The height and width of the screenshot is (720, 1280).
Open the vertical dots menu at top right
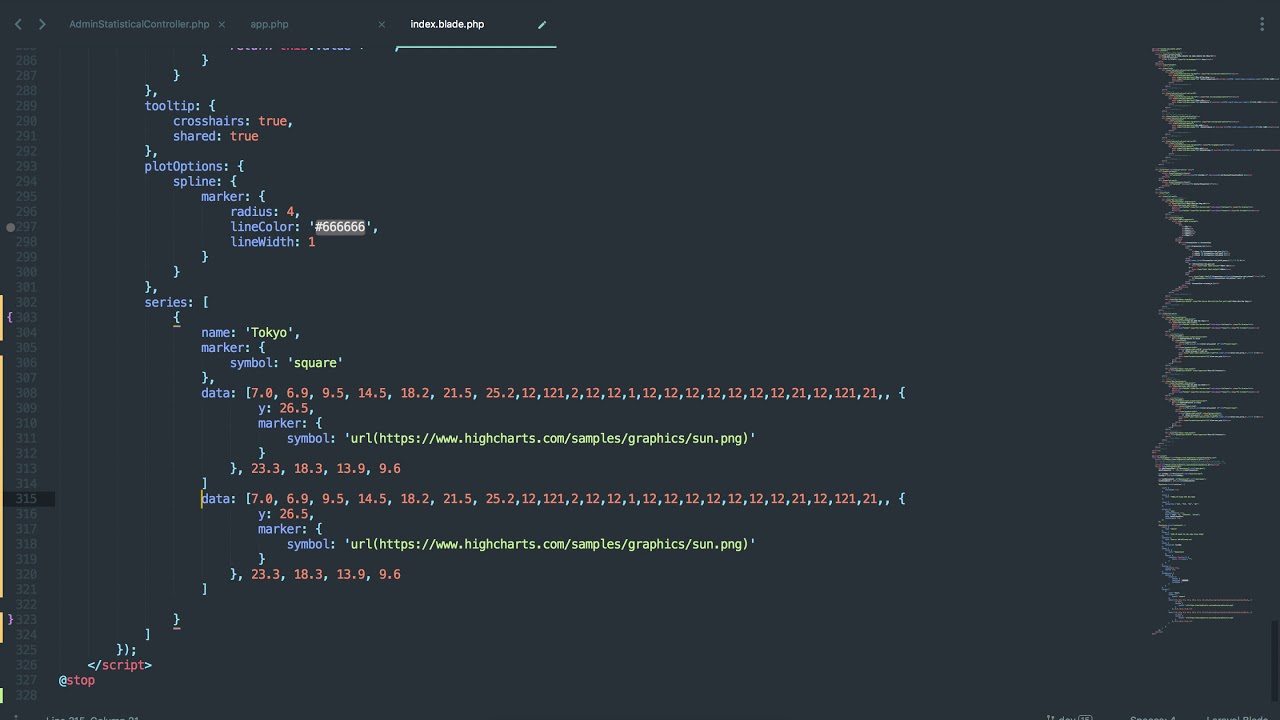[1263, 24]
